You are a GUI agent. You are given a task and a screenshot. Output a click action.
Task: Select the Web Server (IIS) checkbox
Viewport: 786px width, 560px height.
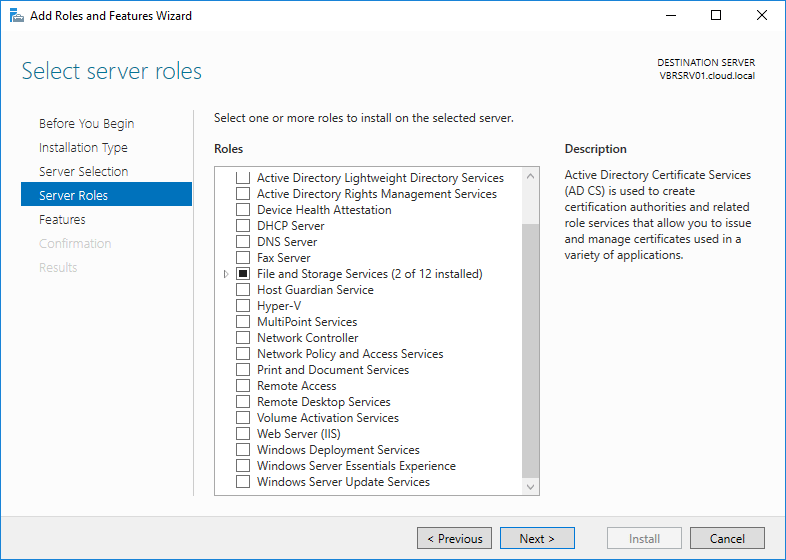(x=242, y=434)
